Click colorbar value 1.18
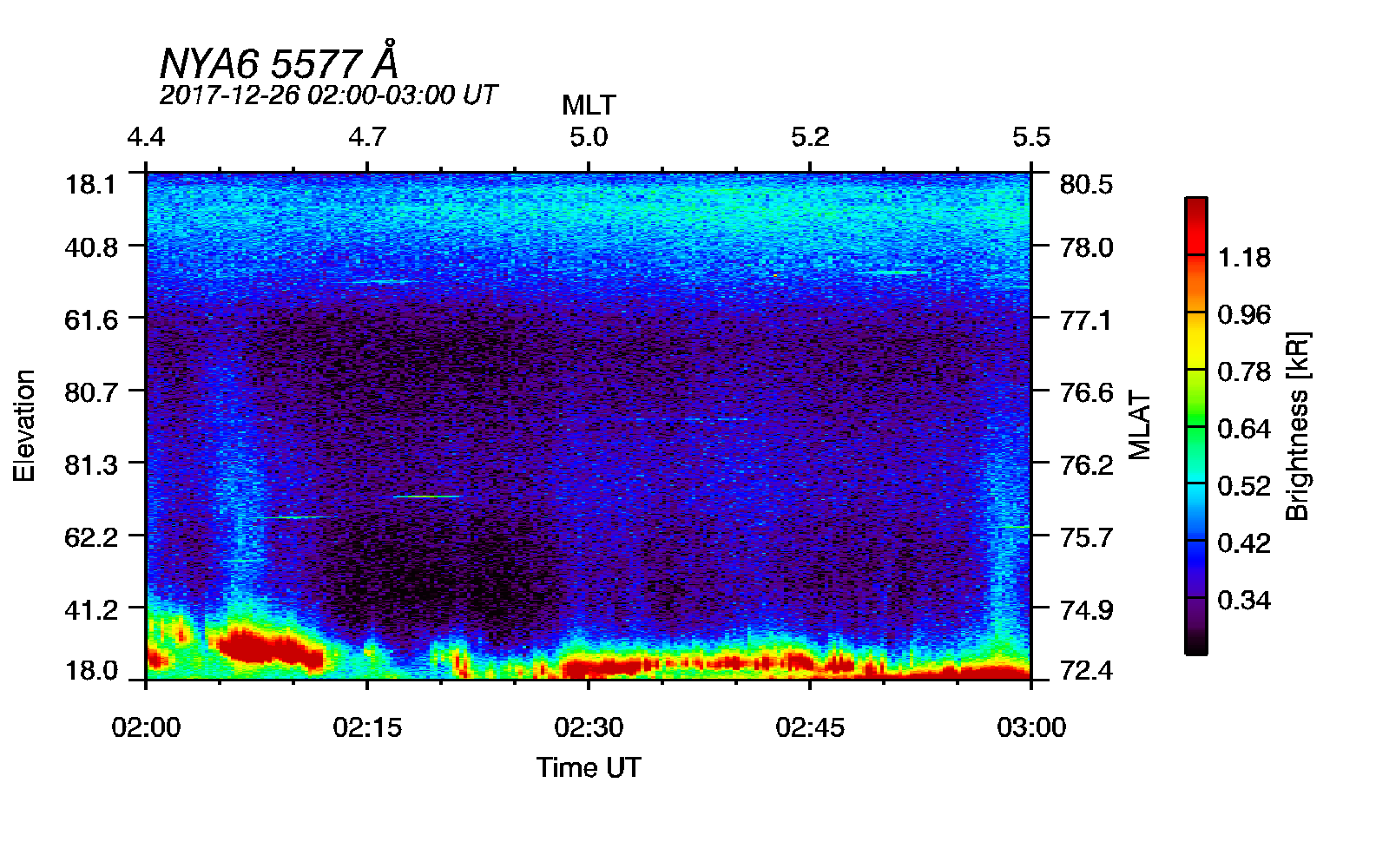Viewport: 1389px width, 868px height. (x=1244, y=257)
